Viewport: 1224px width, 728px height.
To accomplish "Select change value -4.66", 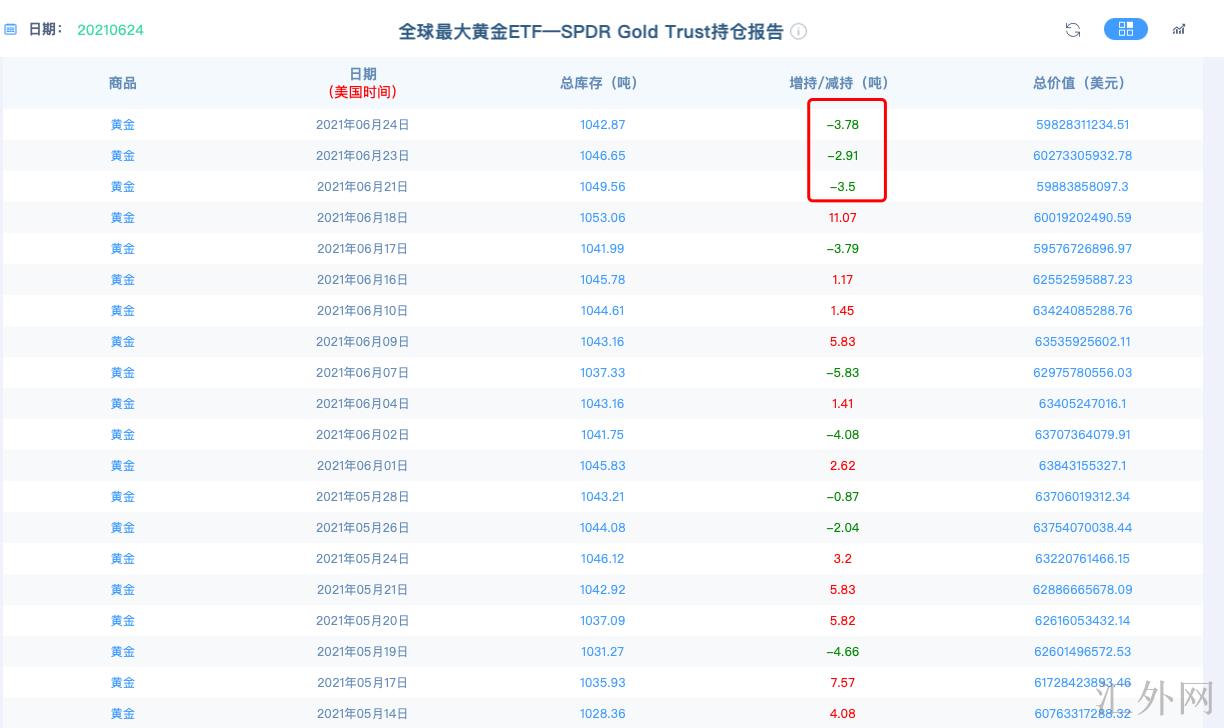I will point(842,652).
